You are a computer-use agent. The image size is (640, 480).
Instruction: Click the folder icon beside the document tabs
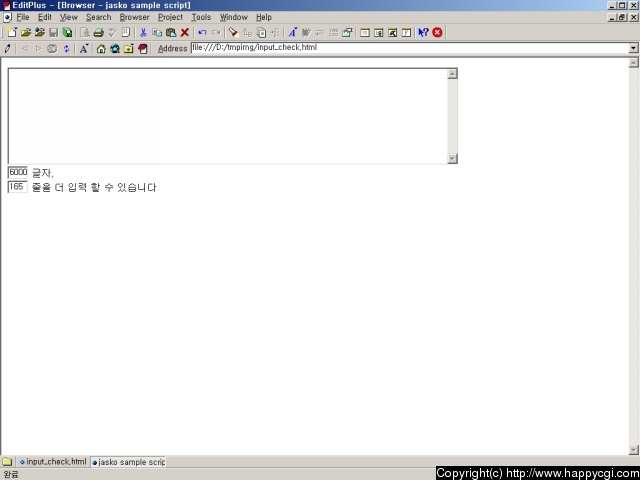click(7, 462)
